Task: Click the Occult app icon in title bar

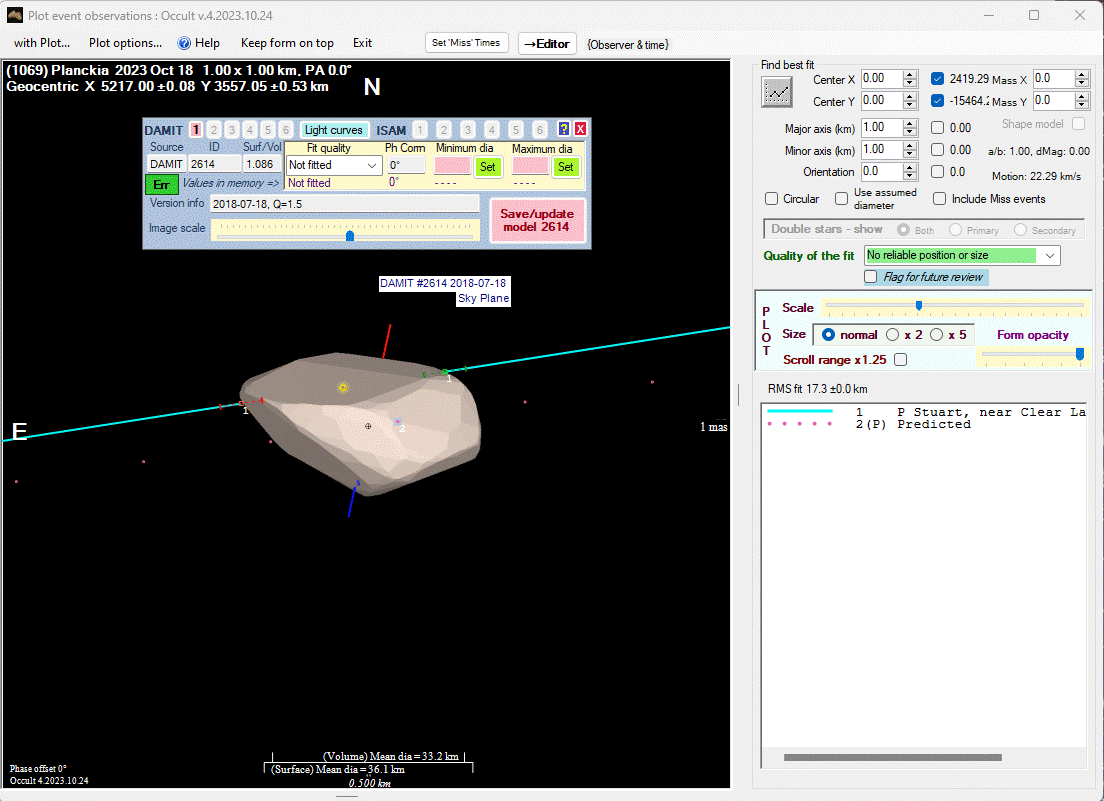Action: pyautogui.click(x=14, y=15)
